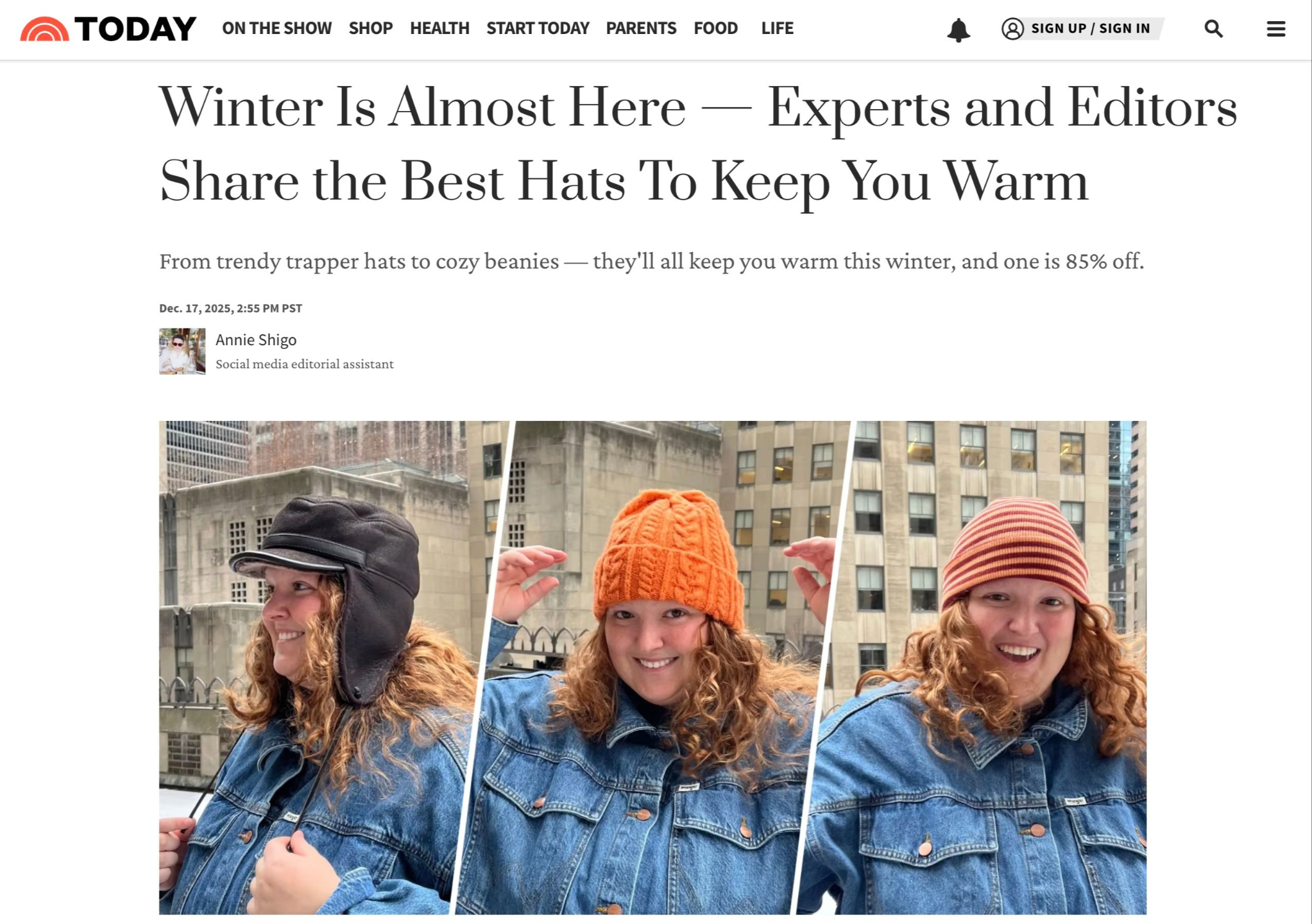Open Annie Shigo author link
The height and width of the screenshot is (924, 1312).
[256, 339]
